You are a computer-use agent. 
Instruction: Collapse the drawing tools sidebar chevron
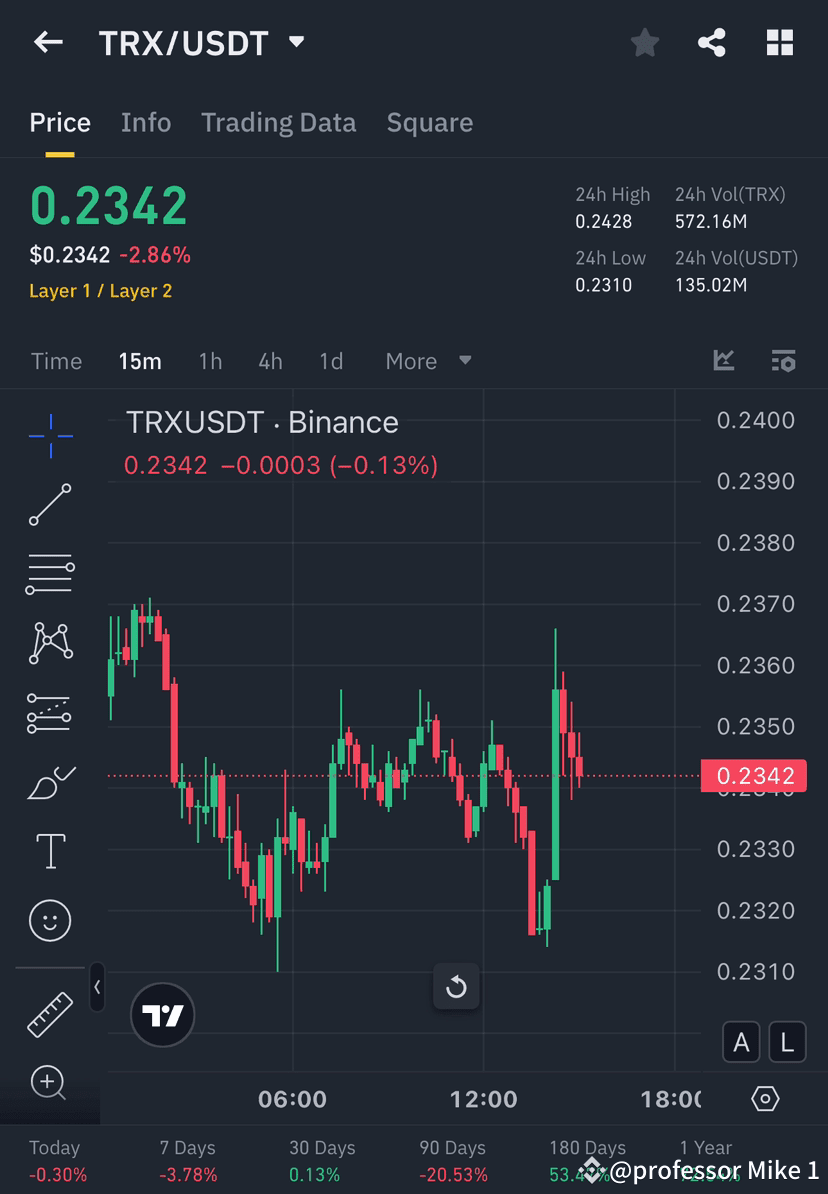(x=97, y=987)
